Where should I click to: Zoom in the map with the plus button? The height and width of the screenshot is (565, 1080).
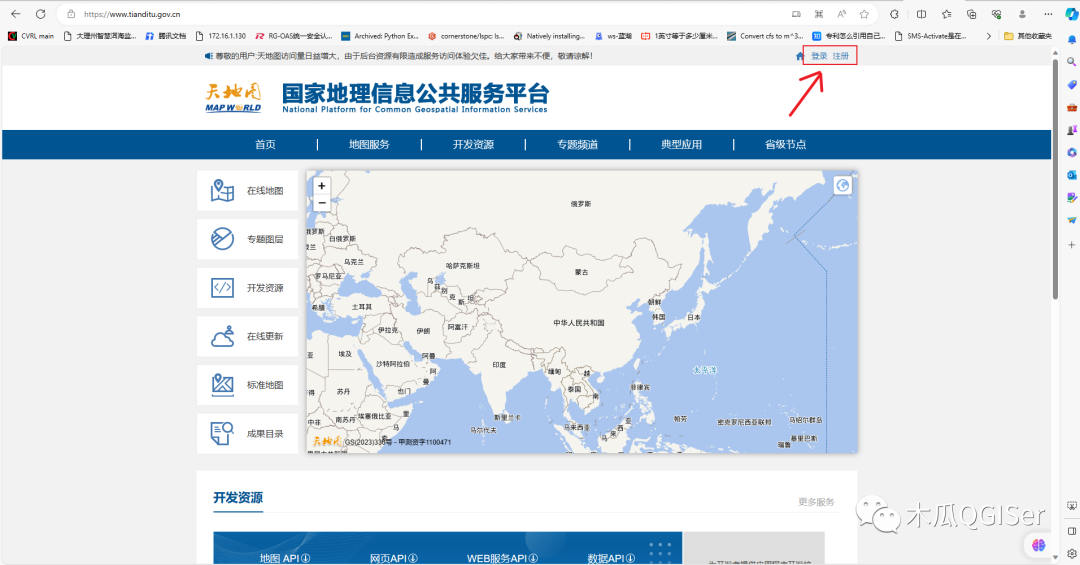pos(322,186)
